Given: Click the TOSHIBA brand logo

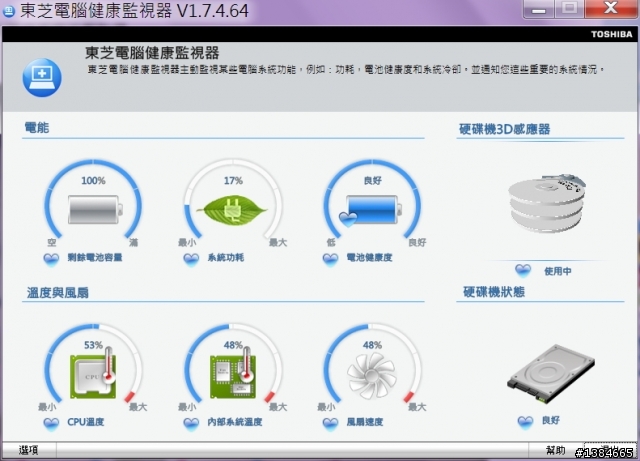Looking at the screenshot, I should click(x=611, y=34).
